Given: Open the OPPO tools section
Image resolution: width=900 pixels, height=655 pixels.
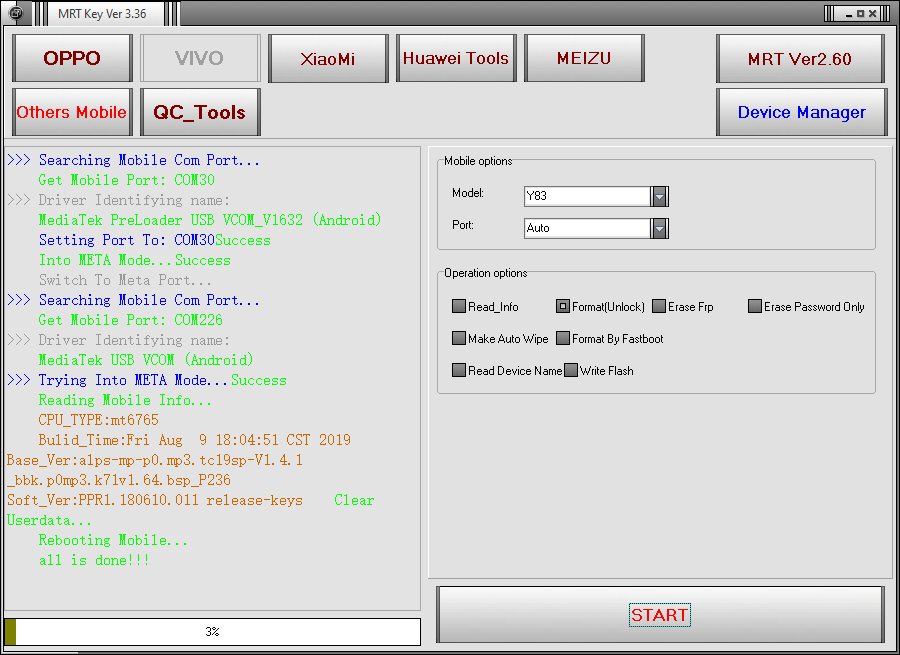Looking at the screenshot, I should (72, 58).
